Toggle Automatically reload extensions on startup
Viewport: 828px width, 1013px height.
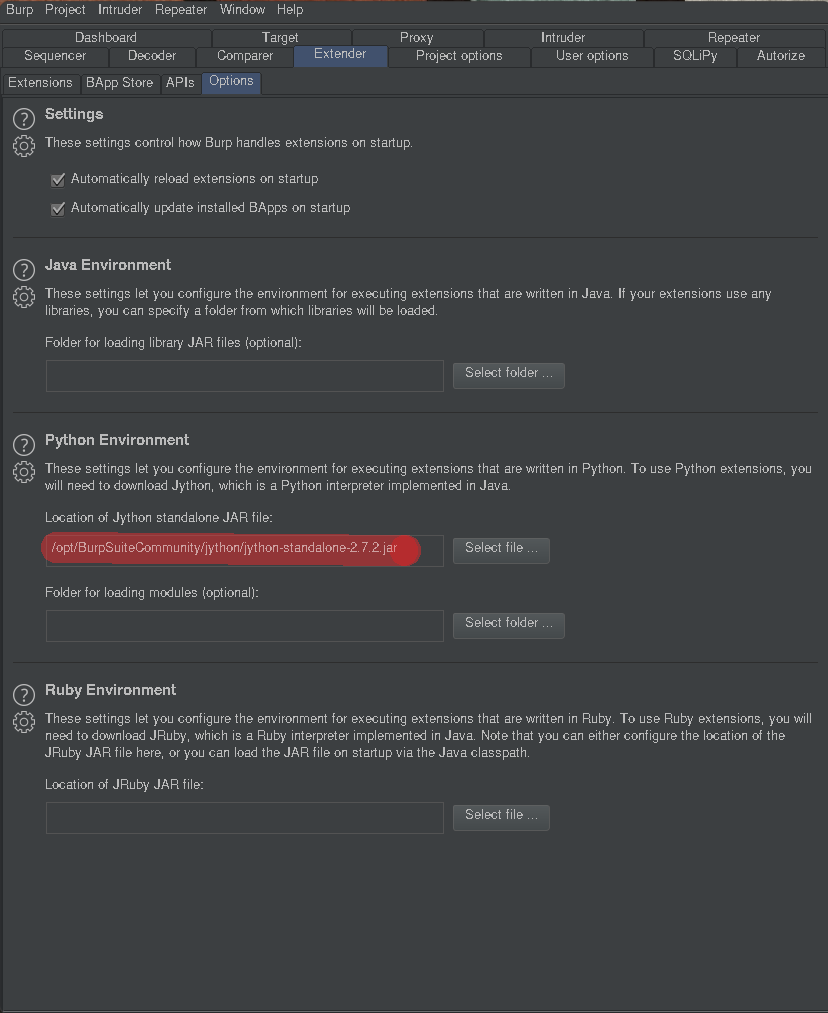[58, 179]
